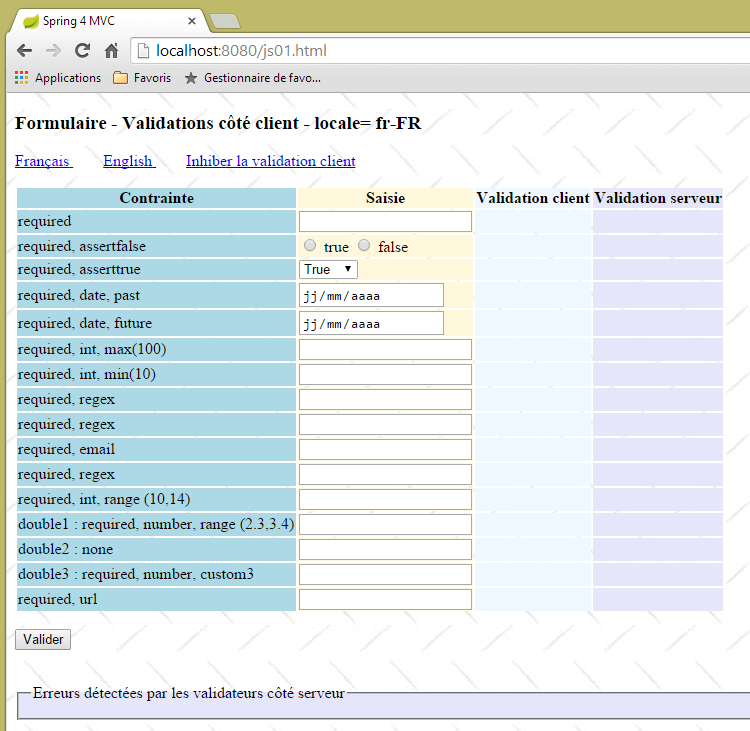Click the past date input field
The height and width of the screenshot is (731, 750).
pos(371,295)
